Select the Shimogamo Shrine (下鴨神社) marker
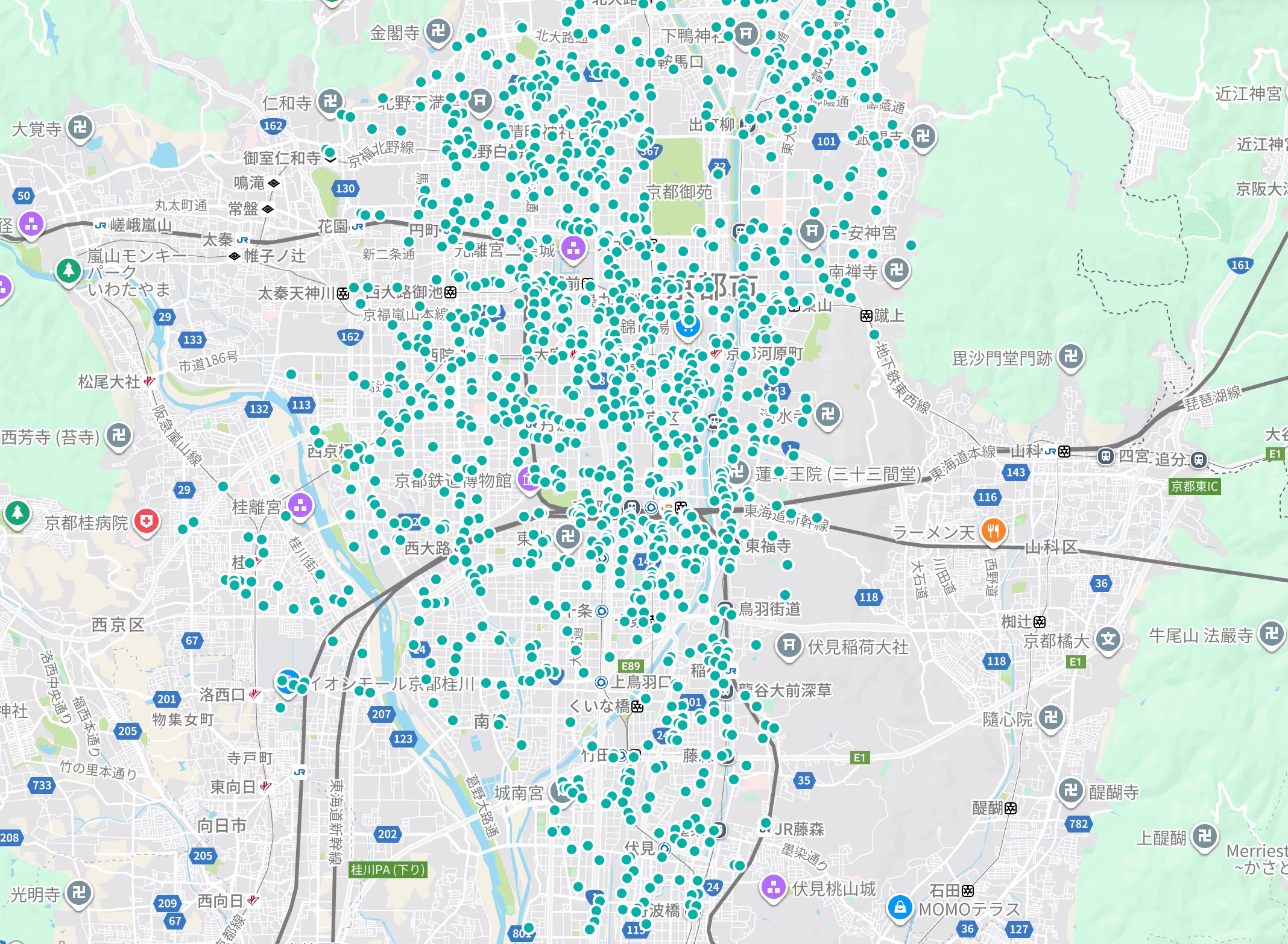The image size is (1288, 944). tap(746, 33)
